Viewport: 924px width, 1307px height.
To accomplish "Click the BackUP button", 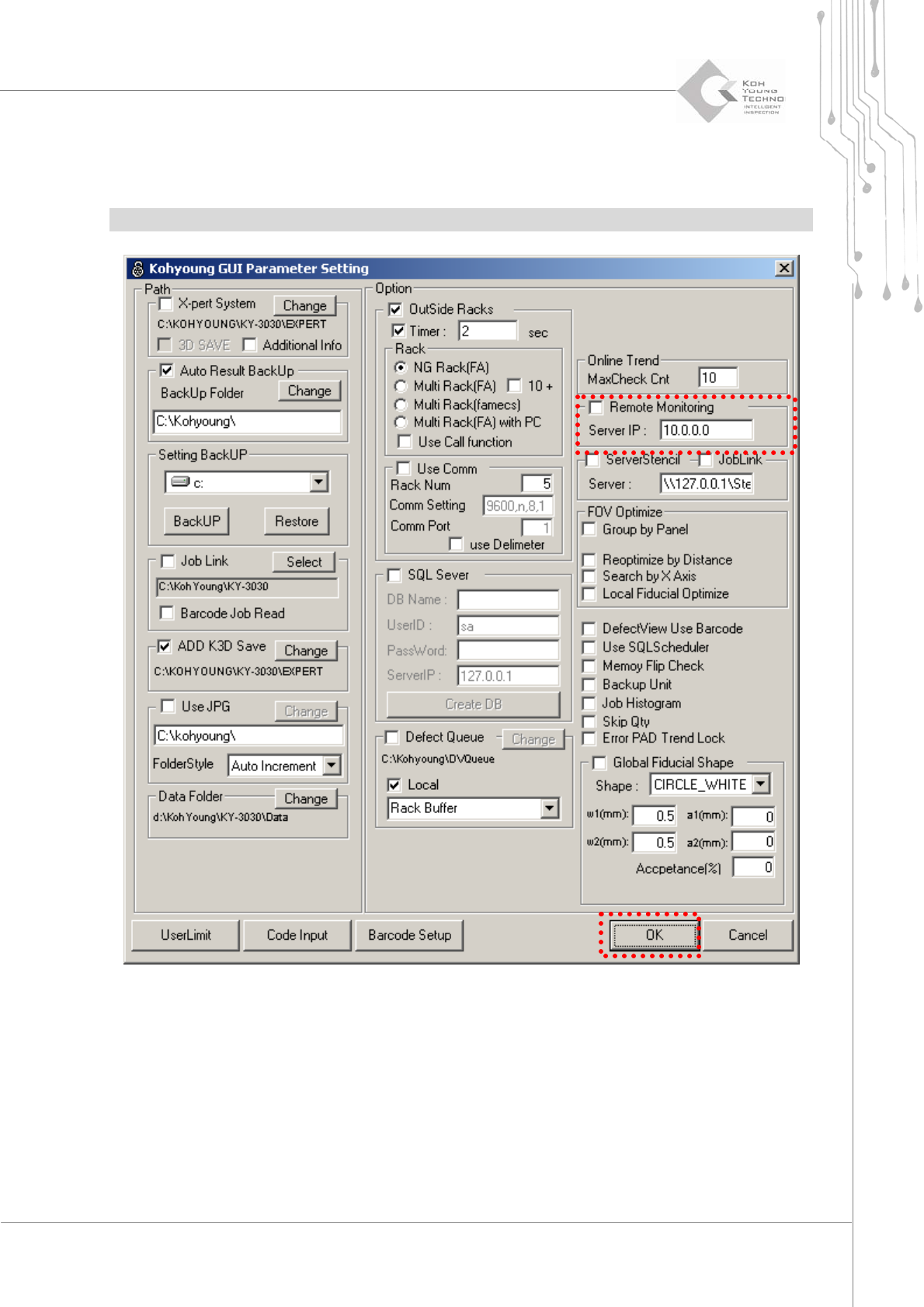I will tap(196, 521).
